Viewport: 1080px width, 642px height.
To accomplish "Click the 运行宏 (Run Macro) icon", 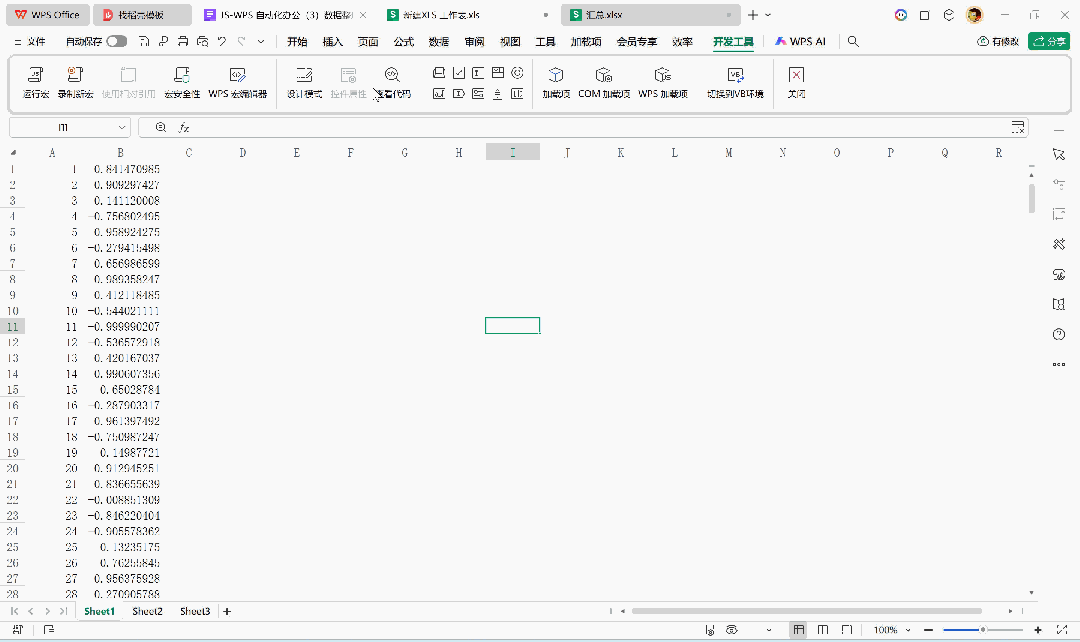I will click(x=36, y=82).
